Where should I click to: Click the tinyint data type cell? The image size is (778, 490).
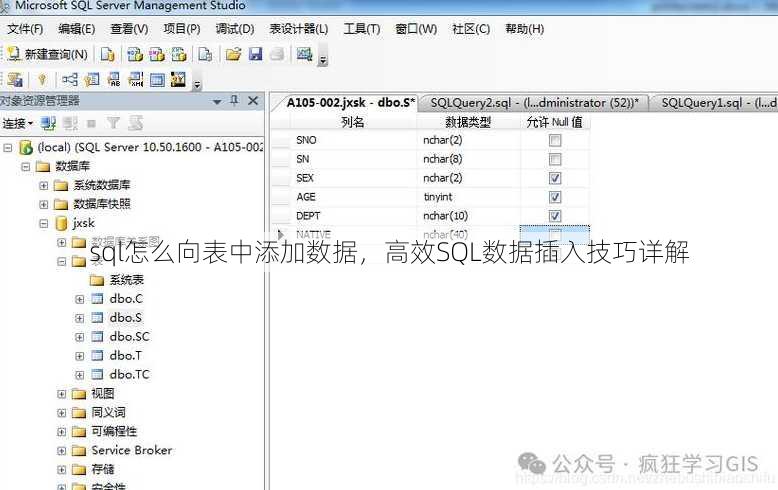pyautogui.click(x=469, y=197)
